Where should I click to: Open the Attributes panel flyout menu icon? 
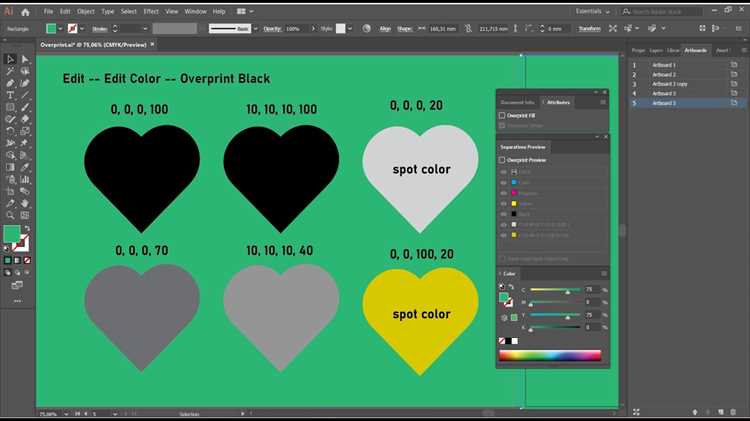pyautogui.click(x=603, y=102)
